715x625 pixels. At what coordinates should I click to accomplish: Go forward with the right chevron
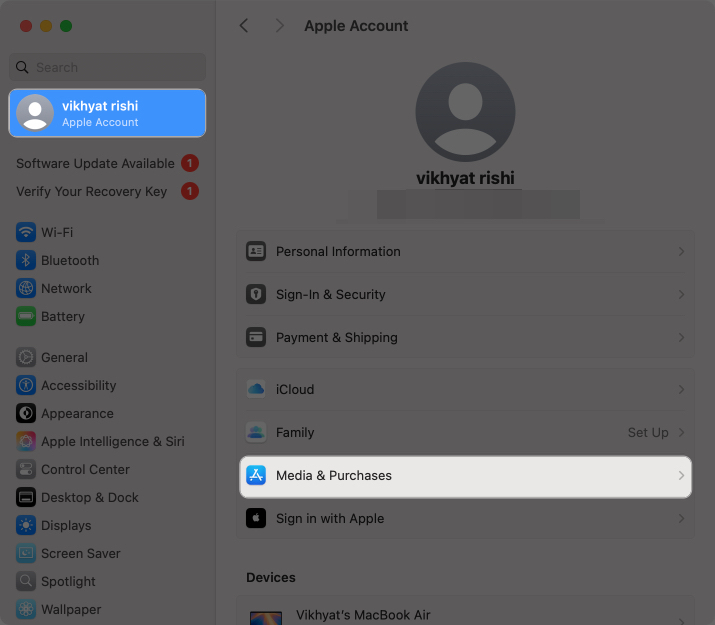pyautogui.click(x=280, y=26)
